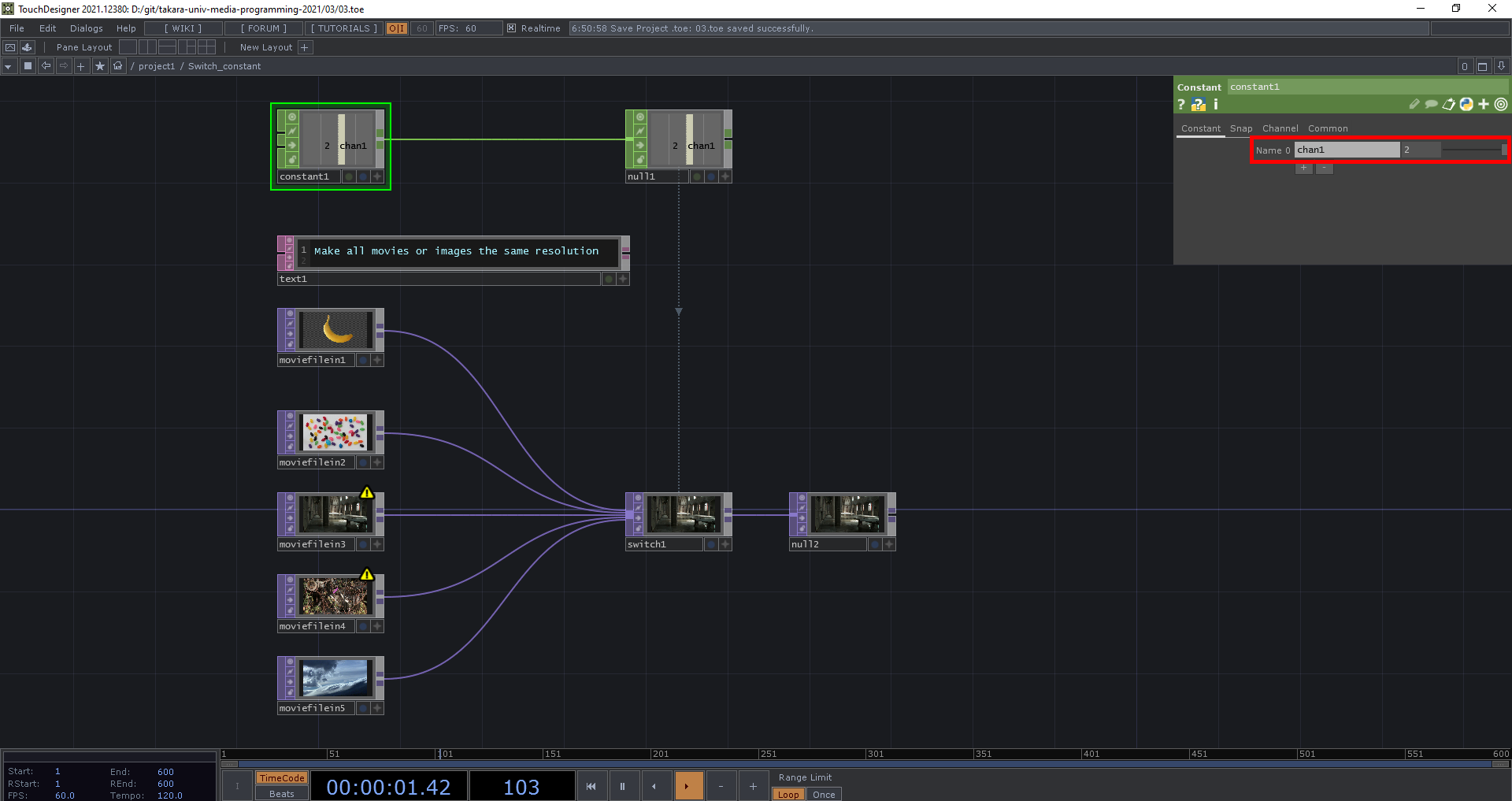Enable Once range limit mode
This screenshot has height=801, width=1512.
[x=824, y=794]
